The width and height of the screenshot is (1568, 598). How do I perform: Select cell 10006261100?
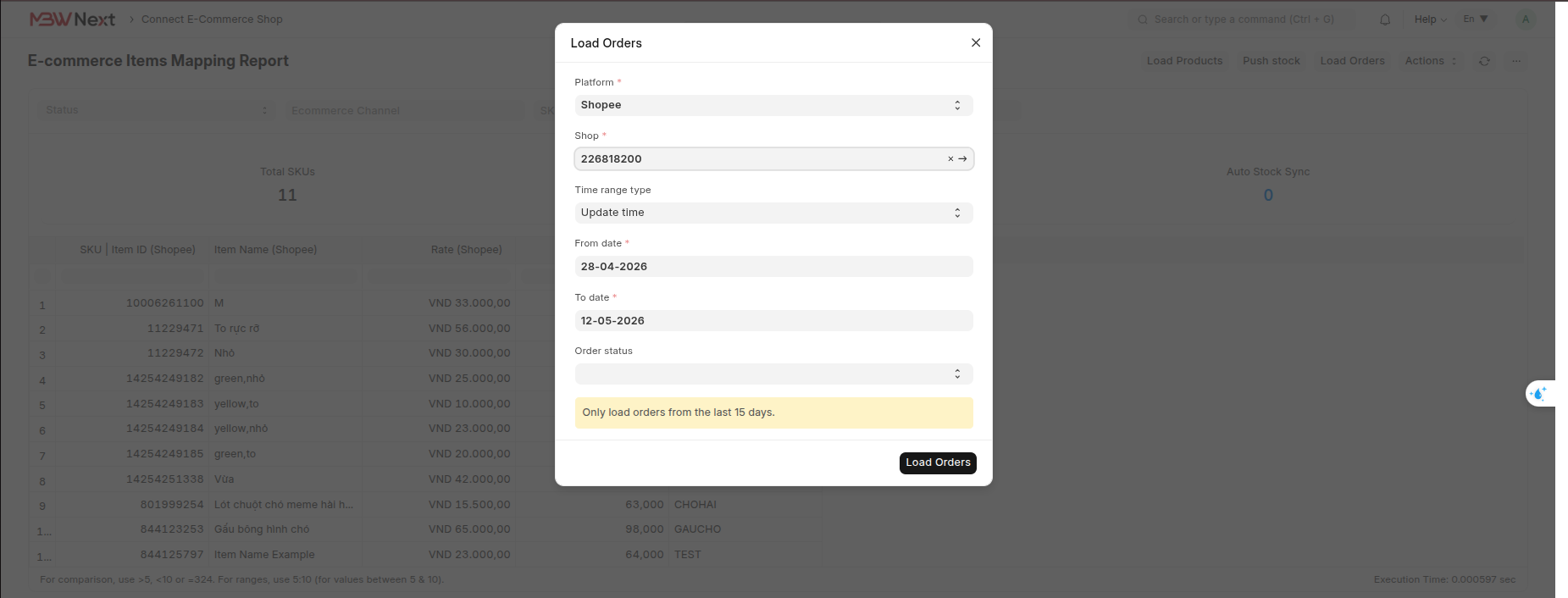[x=132, y=303]
